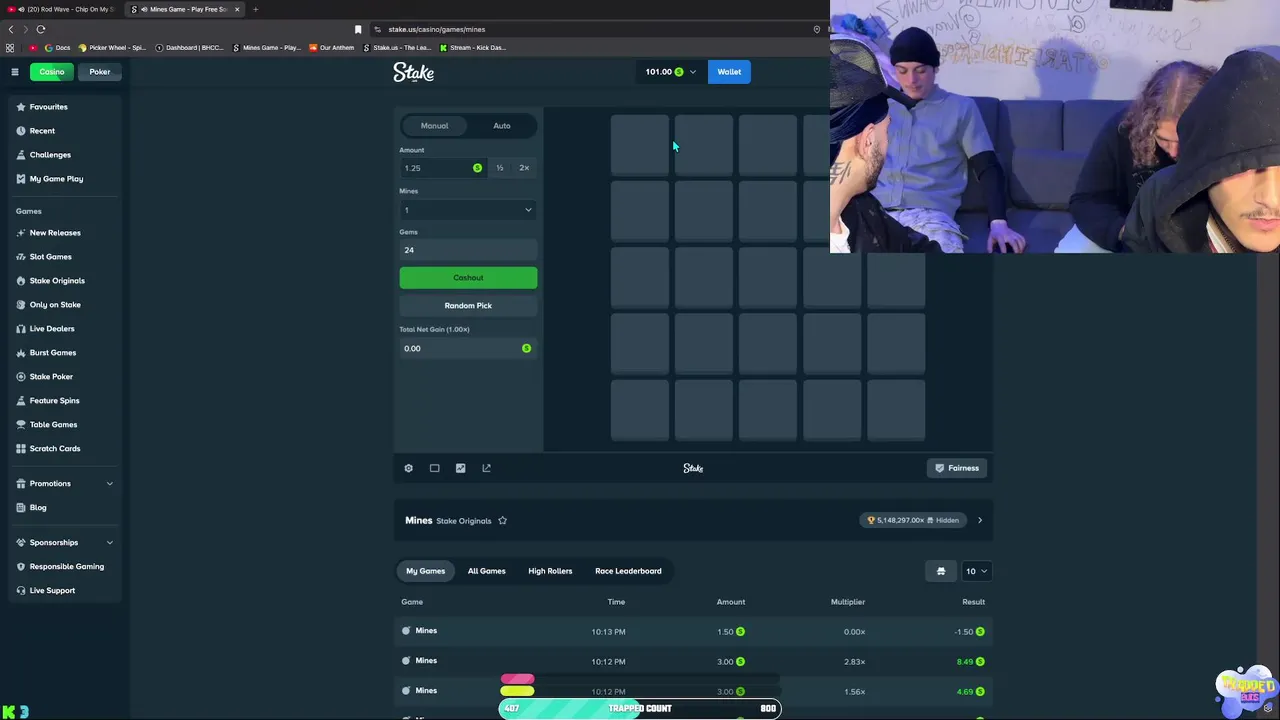Change rows per page dropdown showing 10
This screenshot has height=720, width=1280.
tap(975, 571)
